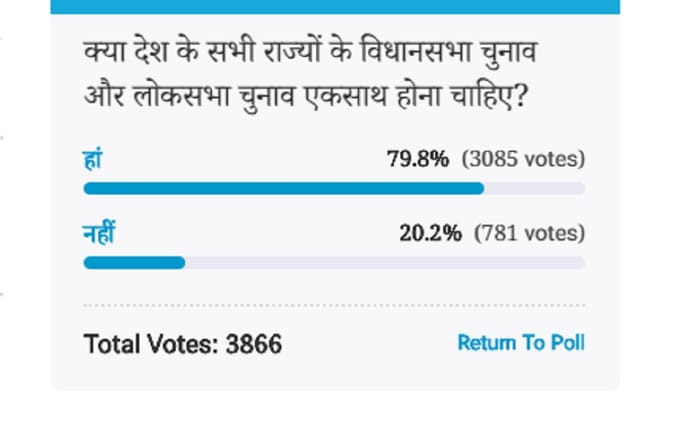This screenshot has height=421, width=674.
Task: Click the dotted divider above Total Votes
Action: (x=335, y=305)
